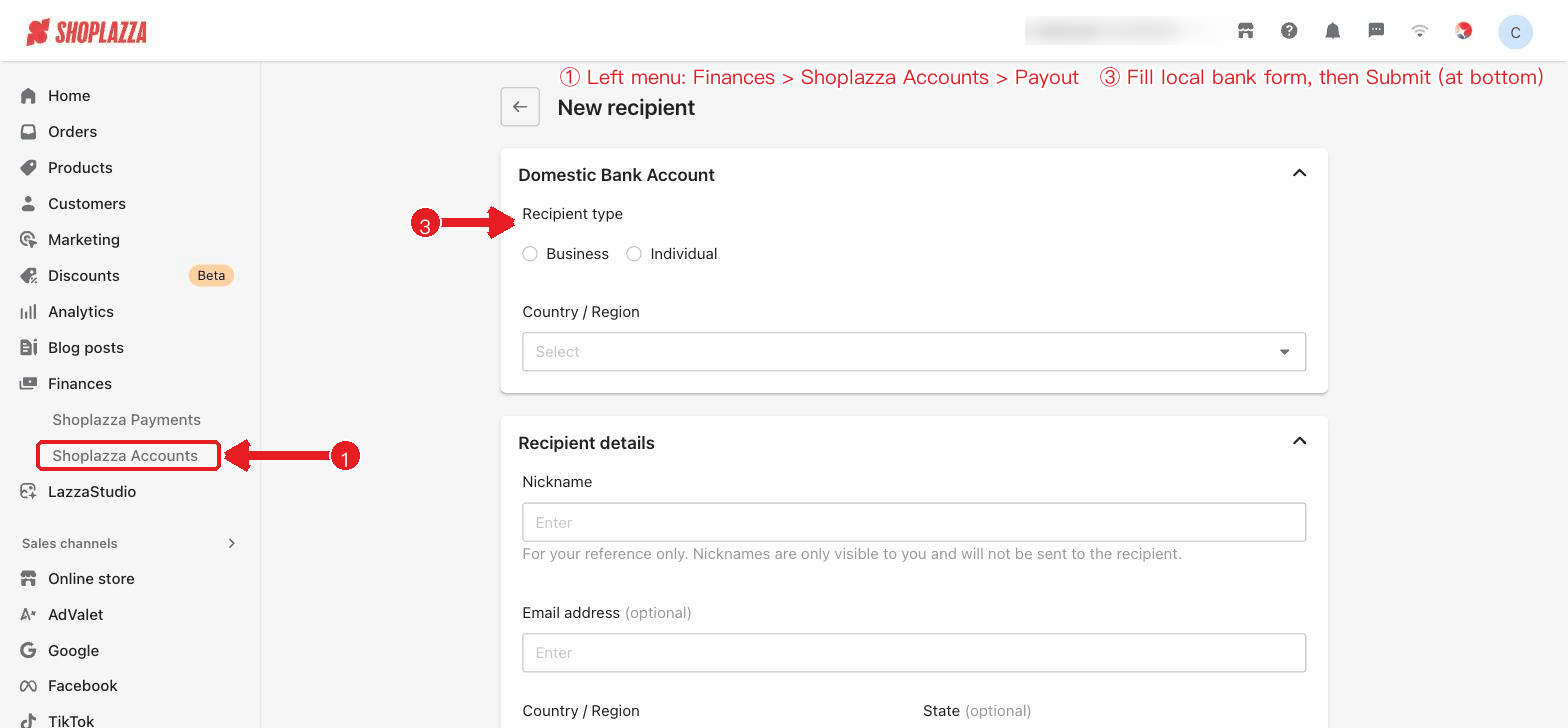Click the wifi signal icon in header

(1420, 31)
